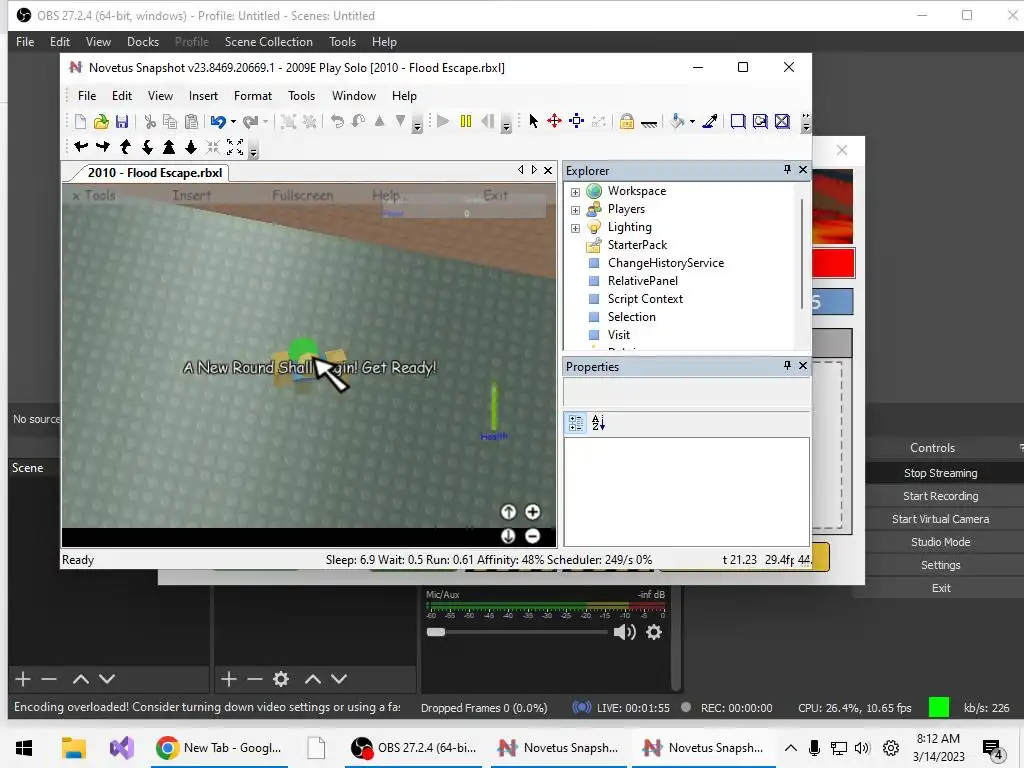Open the Window menu in Novetus

pos(354,96)
